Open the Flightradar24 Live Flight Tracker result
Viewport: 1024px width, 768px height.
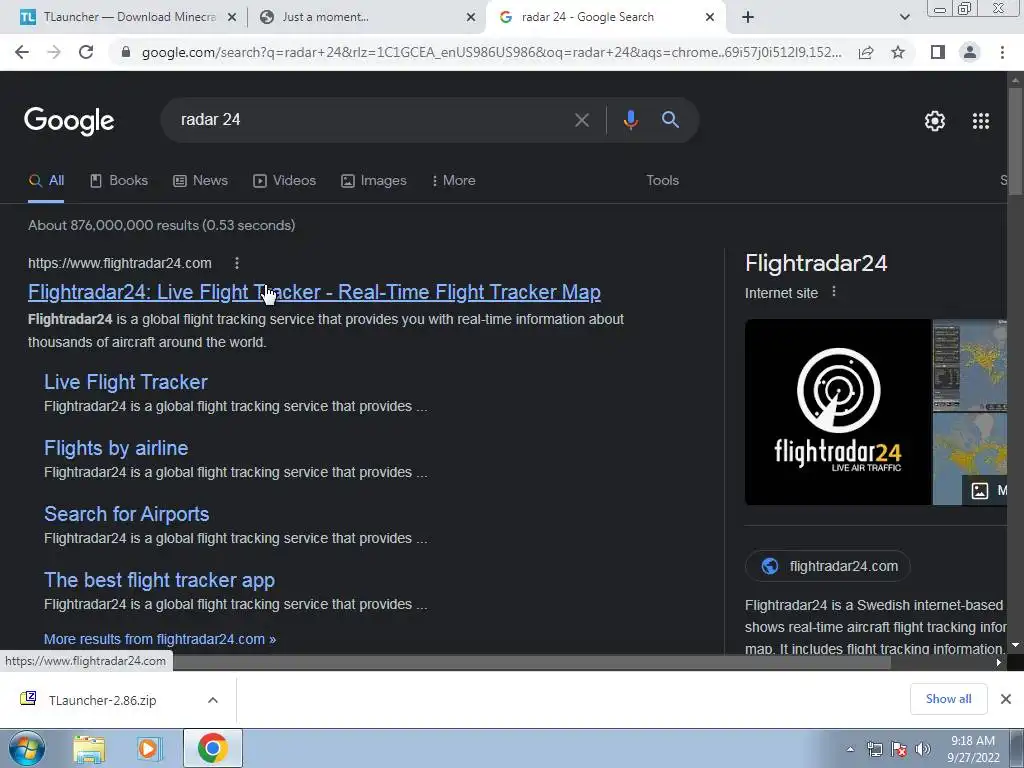314,292
